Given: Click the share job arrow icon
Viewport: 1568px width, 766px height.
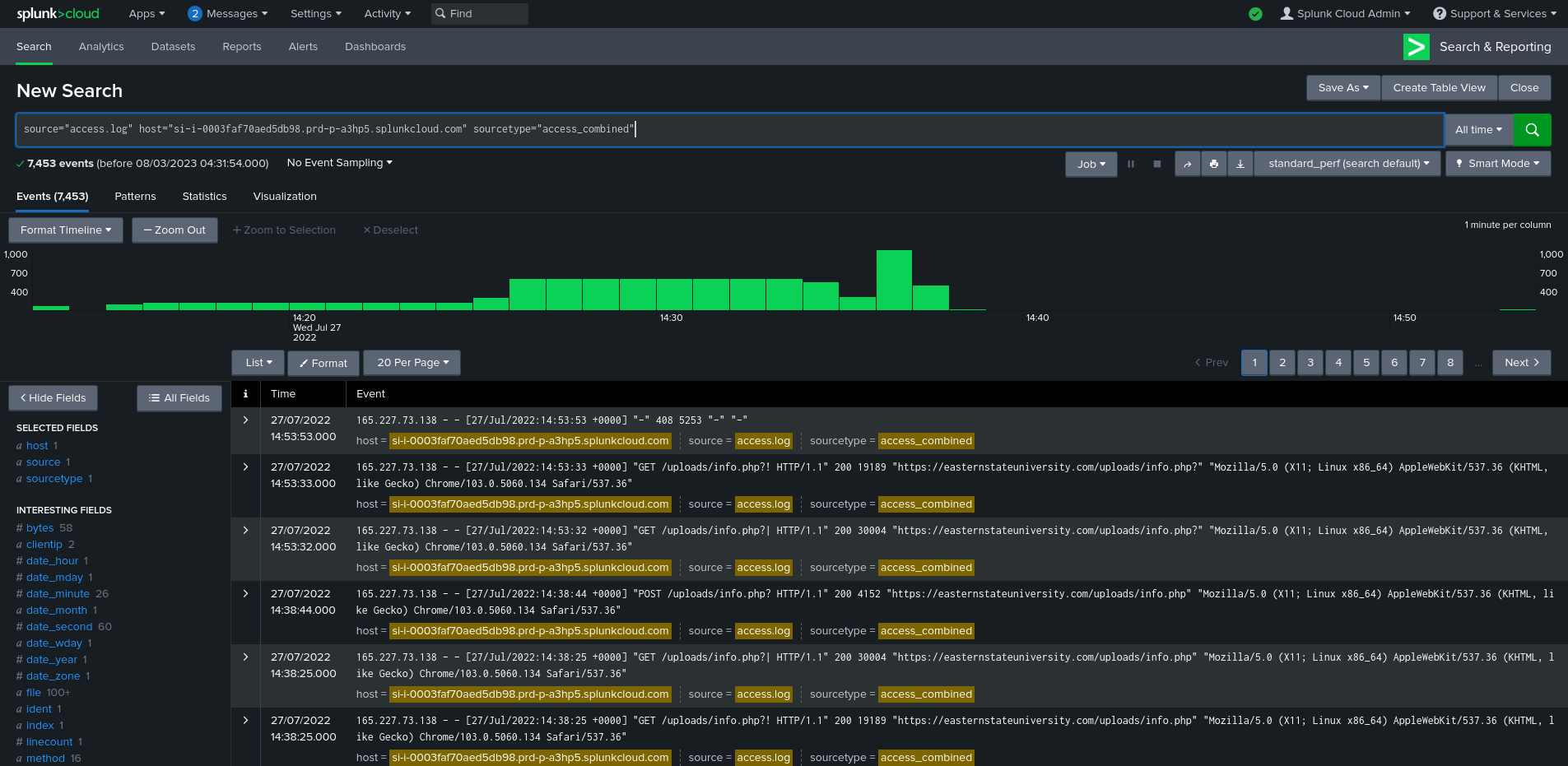Looking at the screenshot, I should tap(1187, 164).
